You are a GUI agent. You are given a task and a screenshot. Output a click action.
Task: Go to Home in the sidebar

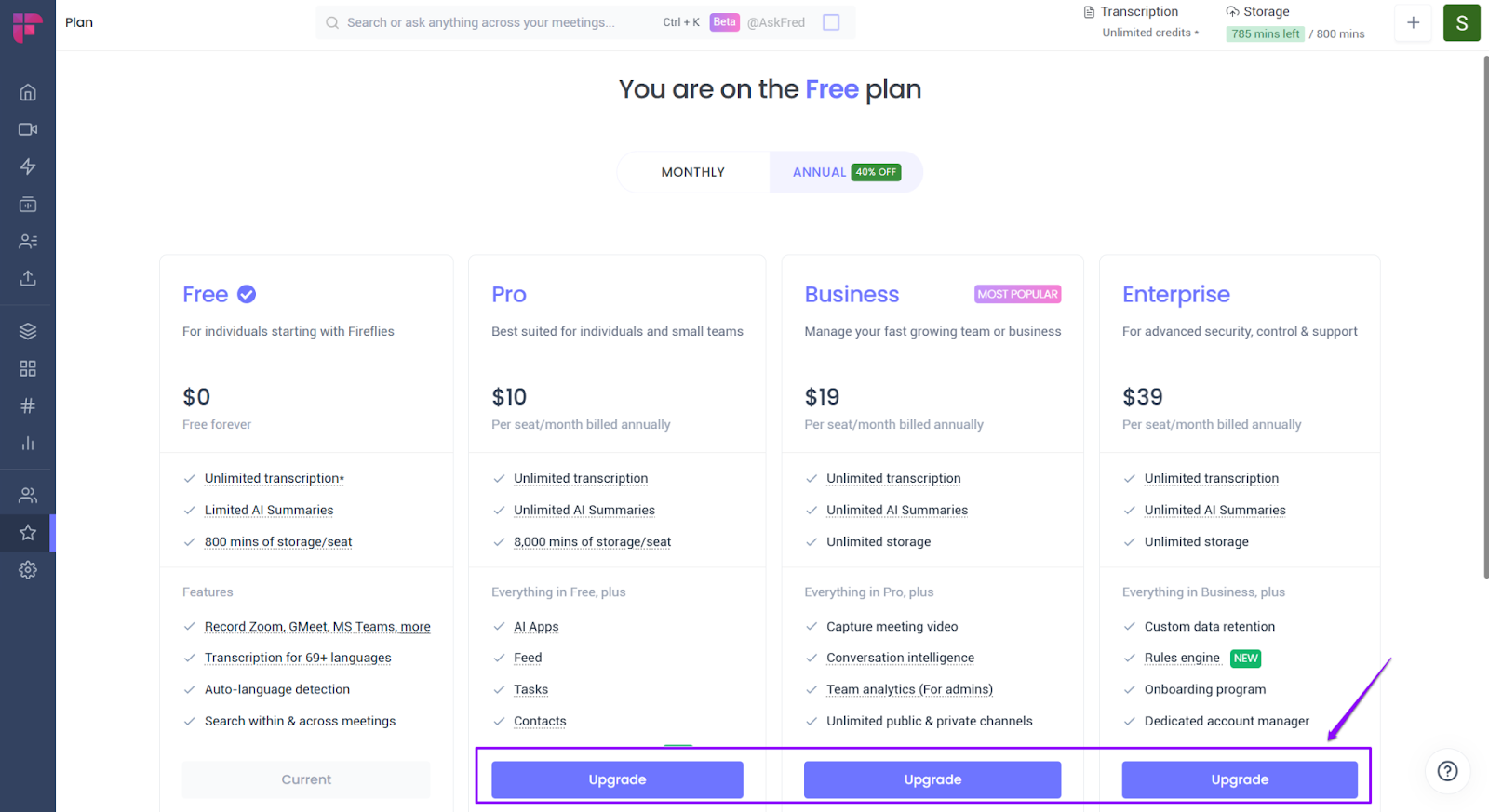point(28,92)
